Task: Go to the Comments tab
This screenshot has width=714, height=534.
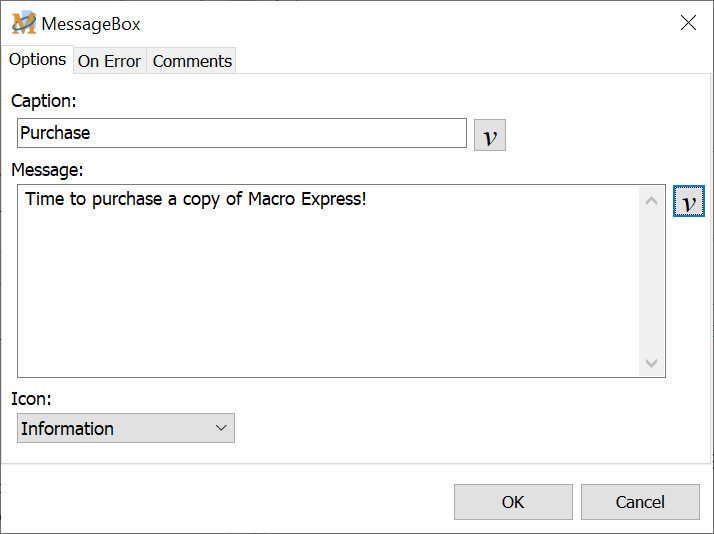Action: (x=192, y=61)
